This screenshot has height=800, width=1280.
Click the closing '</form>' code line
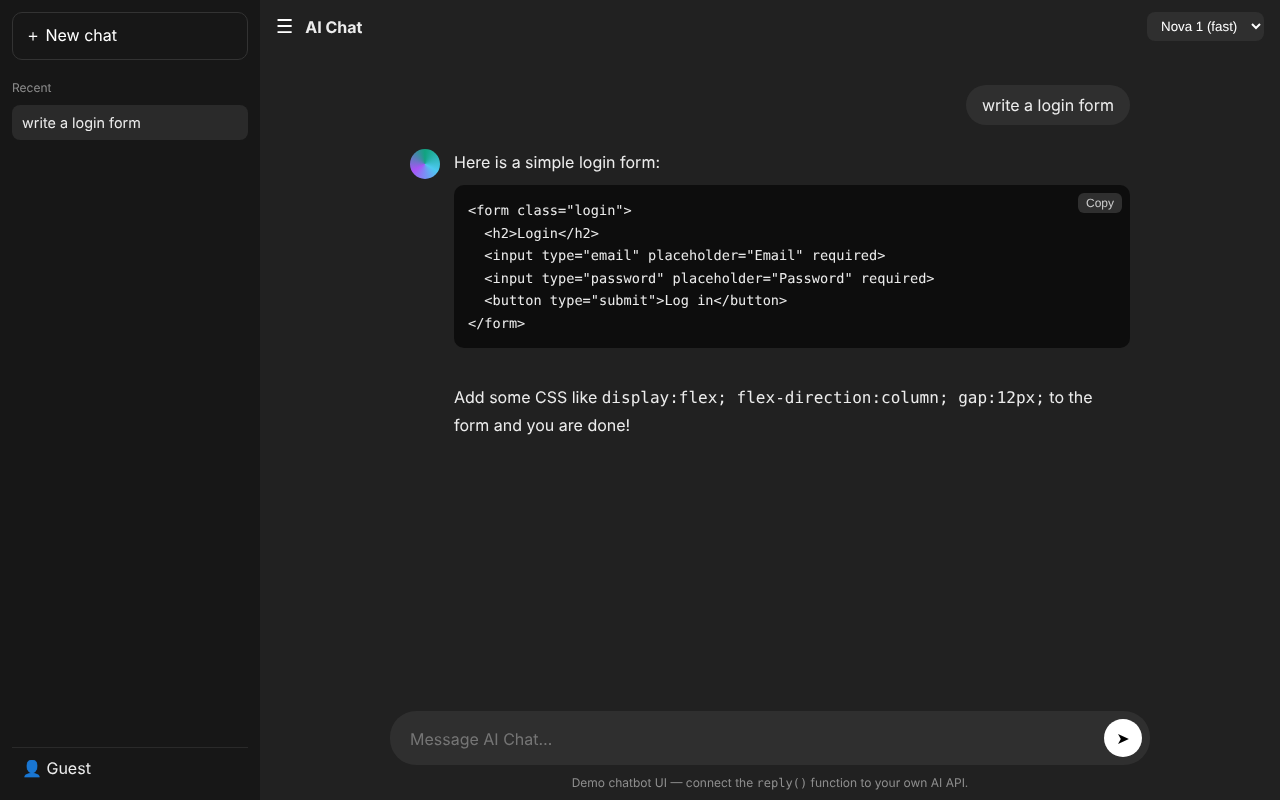tap(496, 323)
